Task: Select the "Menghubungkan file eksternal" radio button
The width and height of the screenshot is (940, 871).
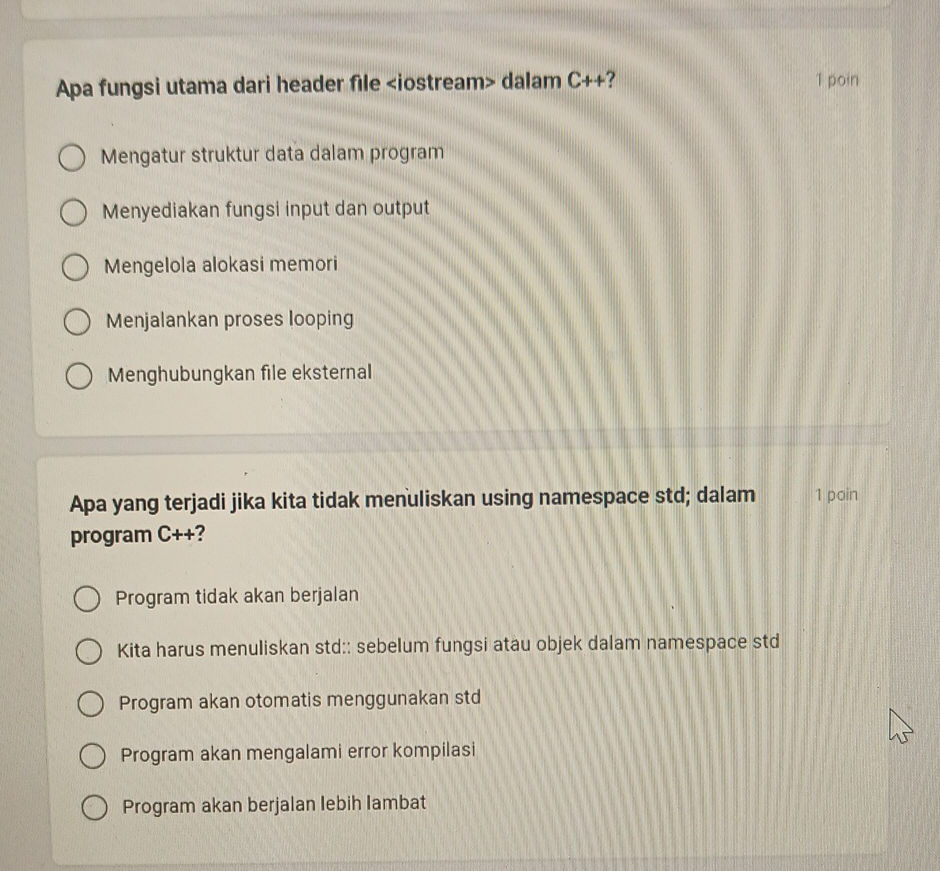Action: 81,377
